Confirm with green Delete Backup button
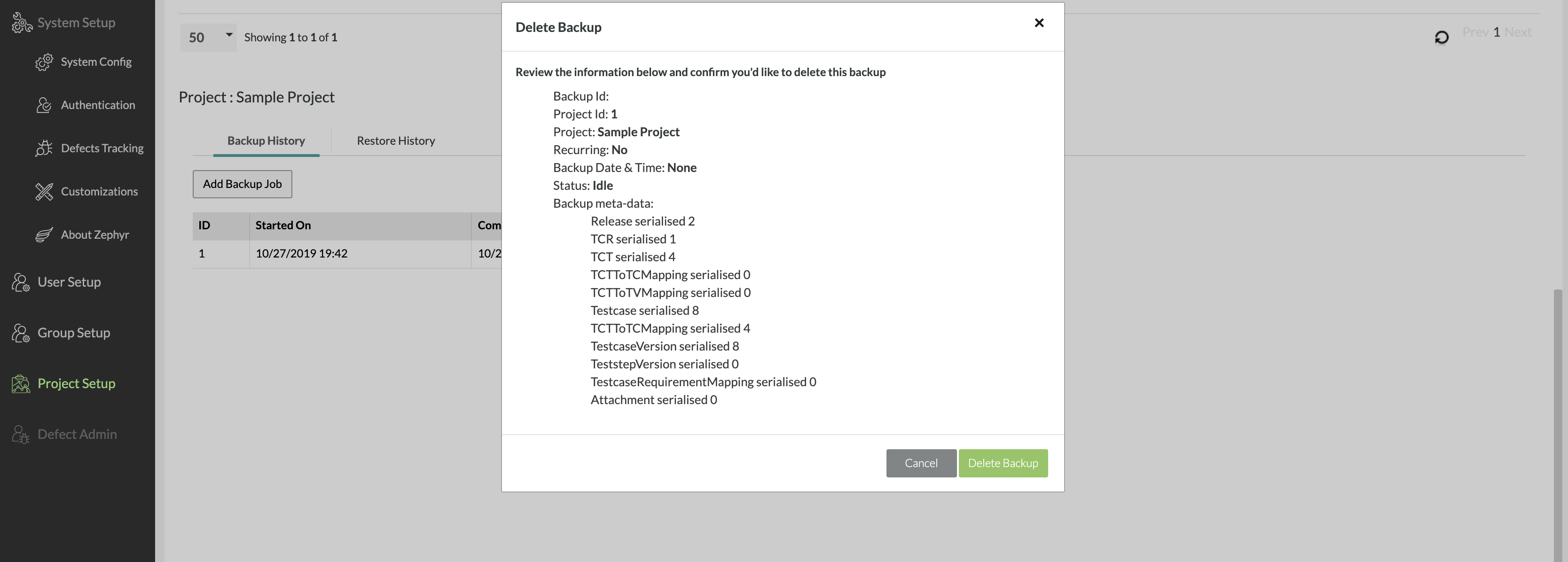The width and height of the screenshot is (1568, 562). [1003, 463]
